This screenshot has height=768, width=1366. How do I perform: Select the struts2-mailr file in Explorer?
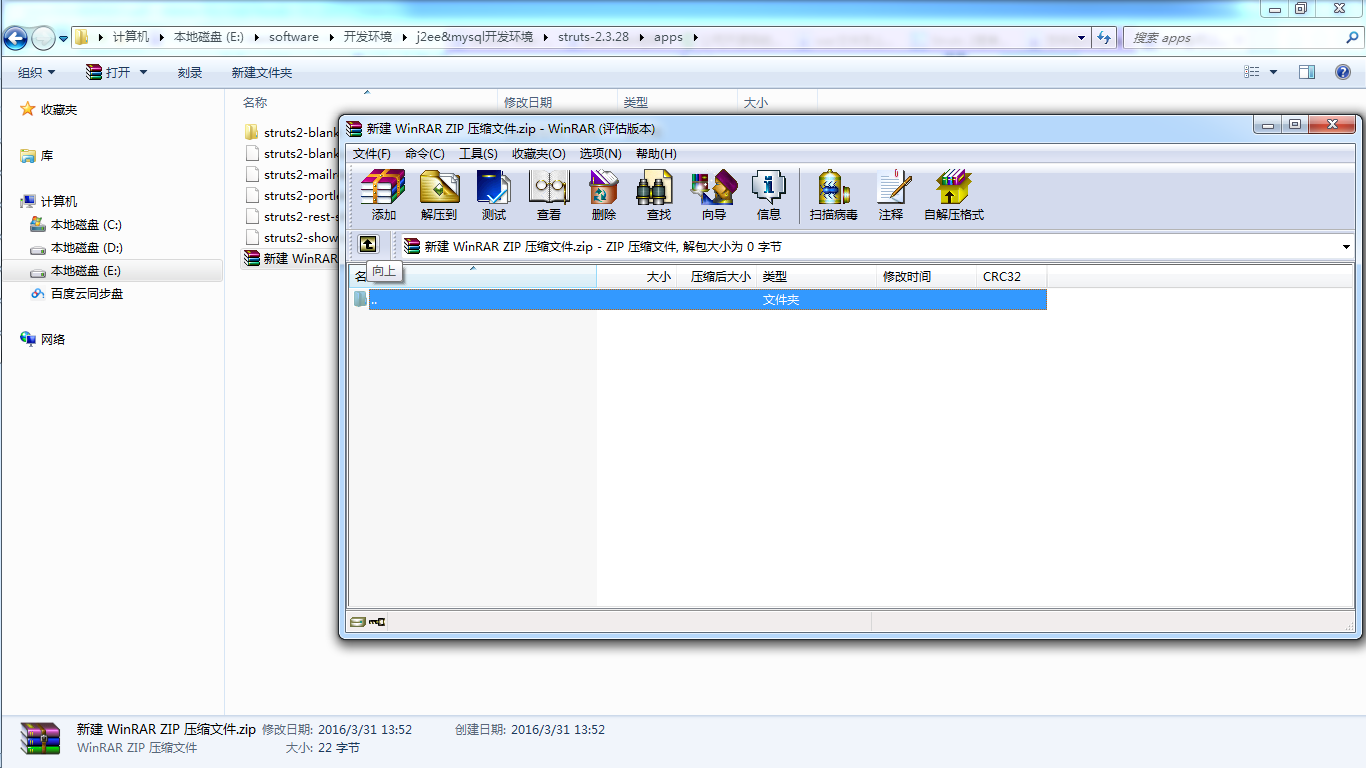tap(291, 175)
